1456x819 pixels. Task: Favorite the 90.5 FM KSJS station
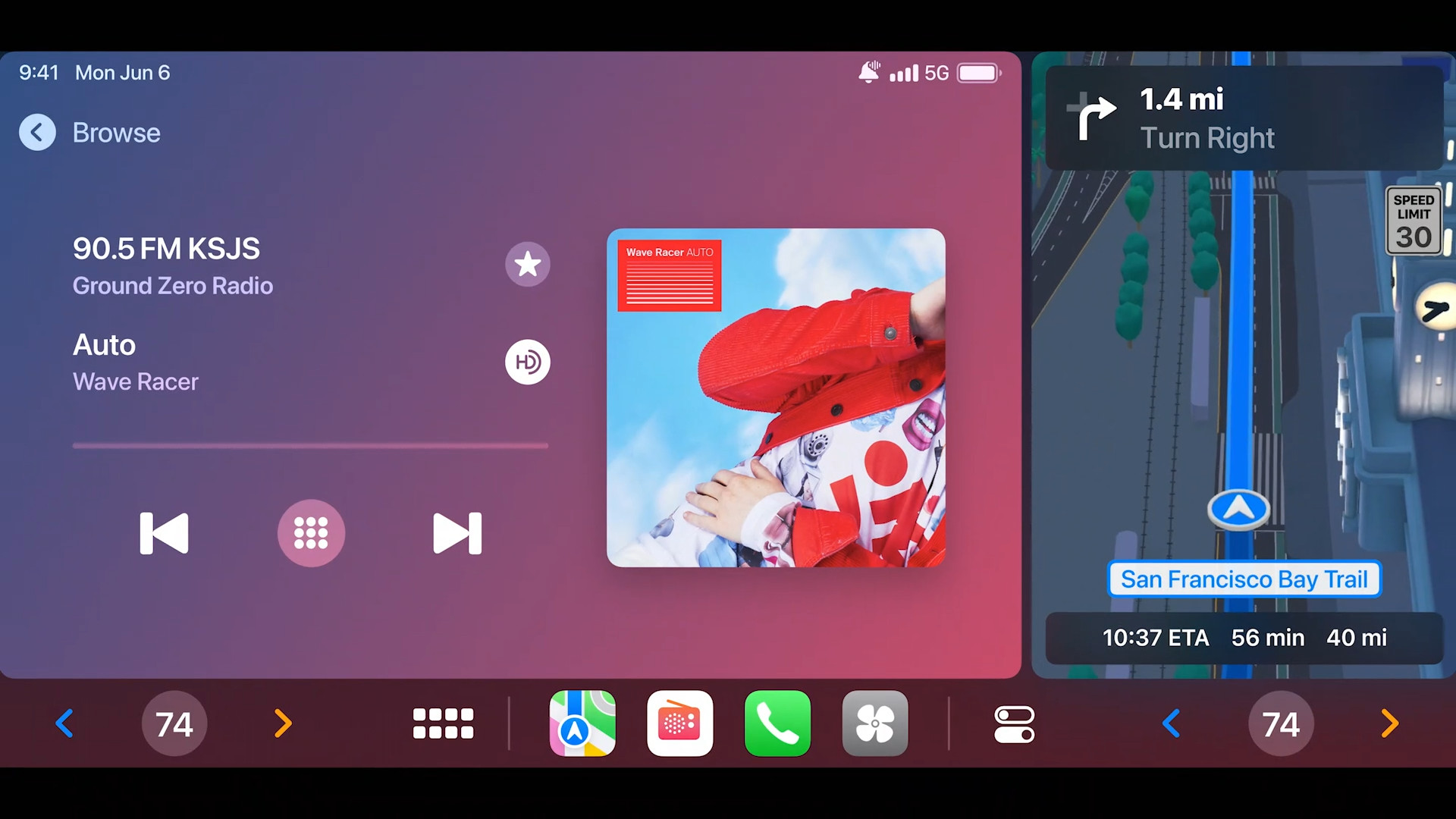coord(528,264)
